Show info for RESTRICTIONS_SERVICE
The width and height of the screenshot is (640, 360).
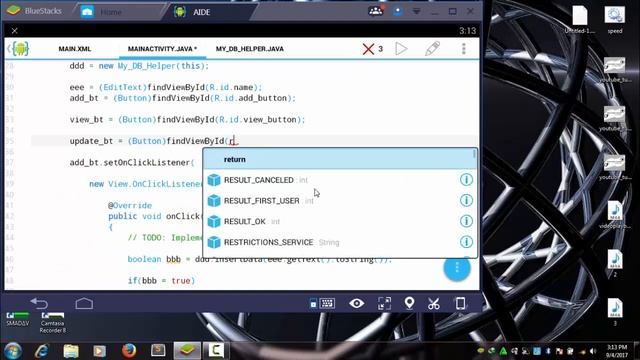tap(466, 242)
